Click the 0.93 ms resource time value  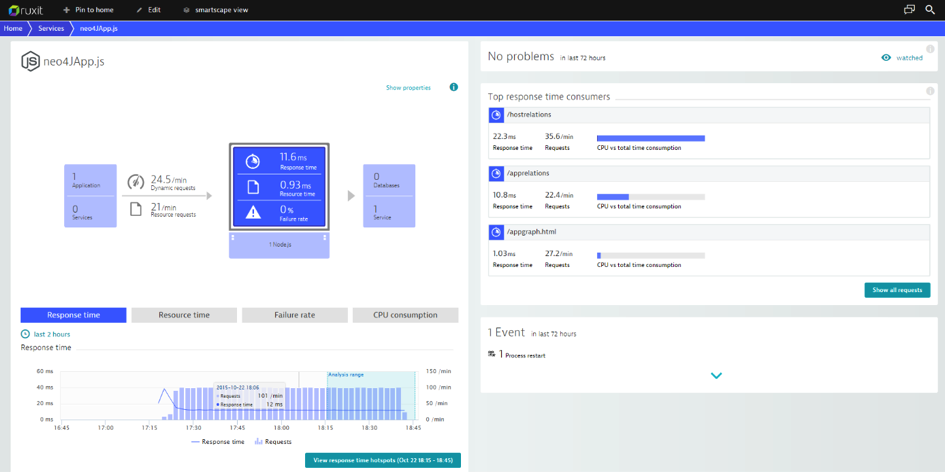pyautogui.click(x=295, y=184)
